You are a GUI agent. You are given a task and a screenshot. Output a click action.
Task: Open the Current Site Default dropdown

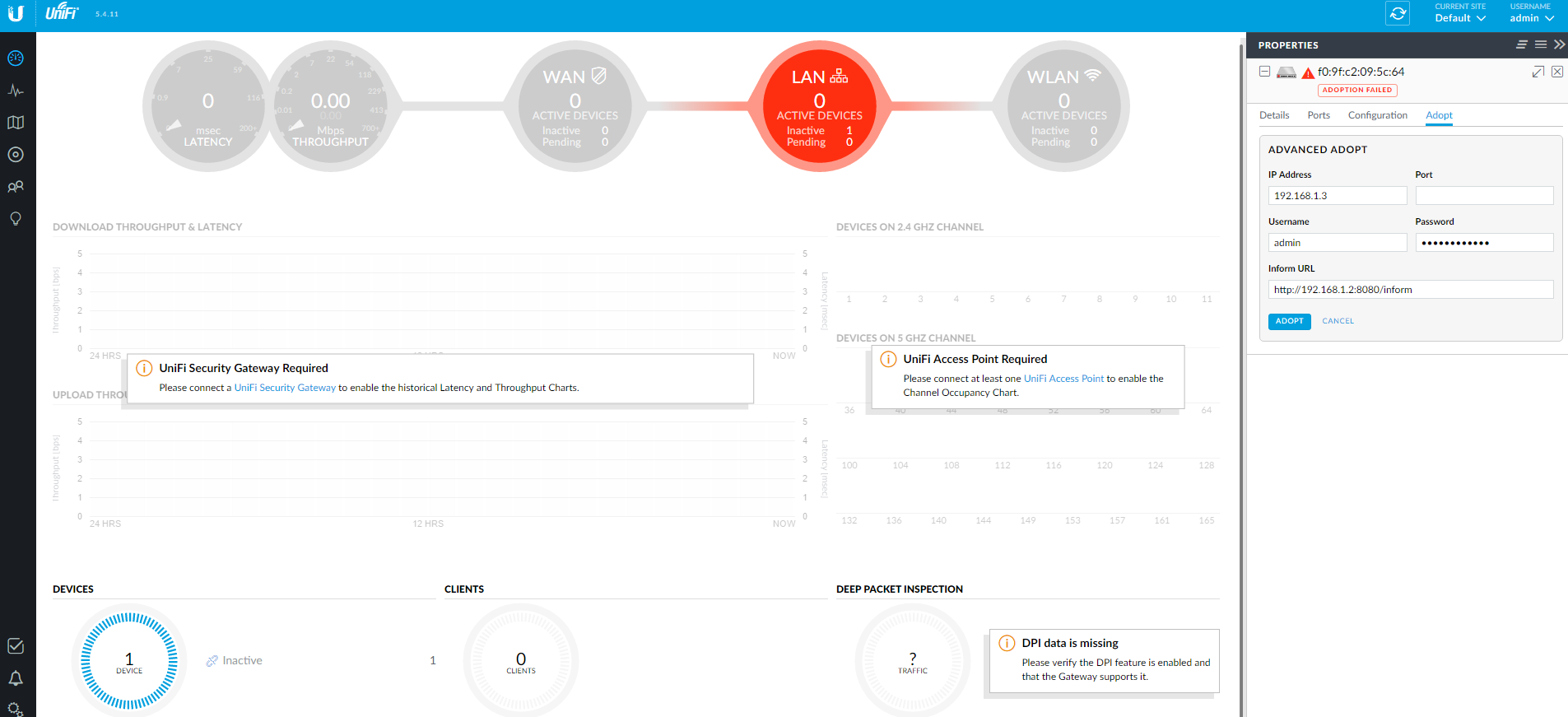(1460, 13)
